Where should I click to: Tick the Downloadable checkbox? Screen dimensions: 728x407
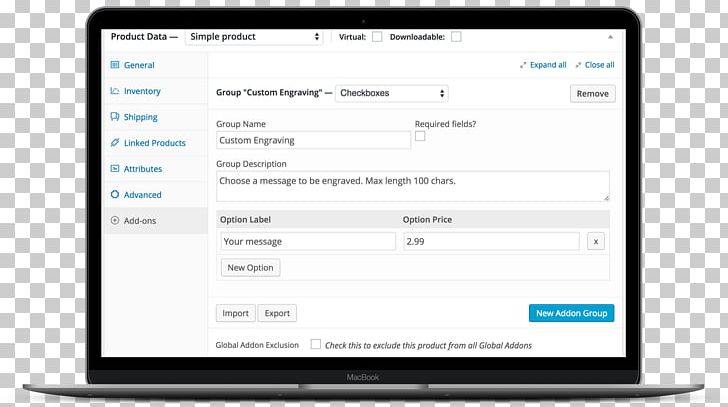pos(456,37)
